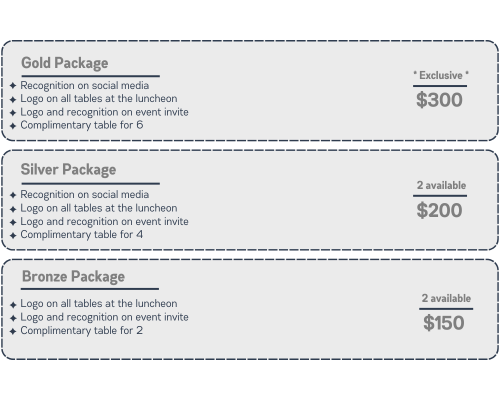
Task: Click Bronze's 2 available label
Action: [446, 298]
